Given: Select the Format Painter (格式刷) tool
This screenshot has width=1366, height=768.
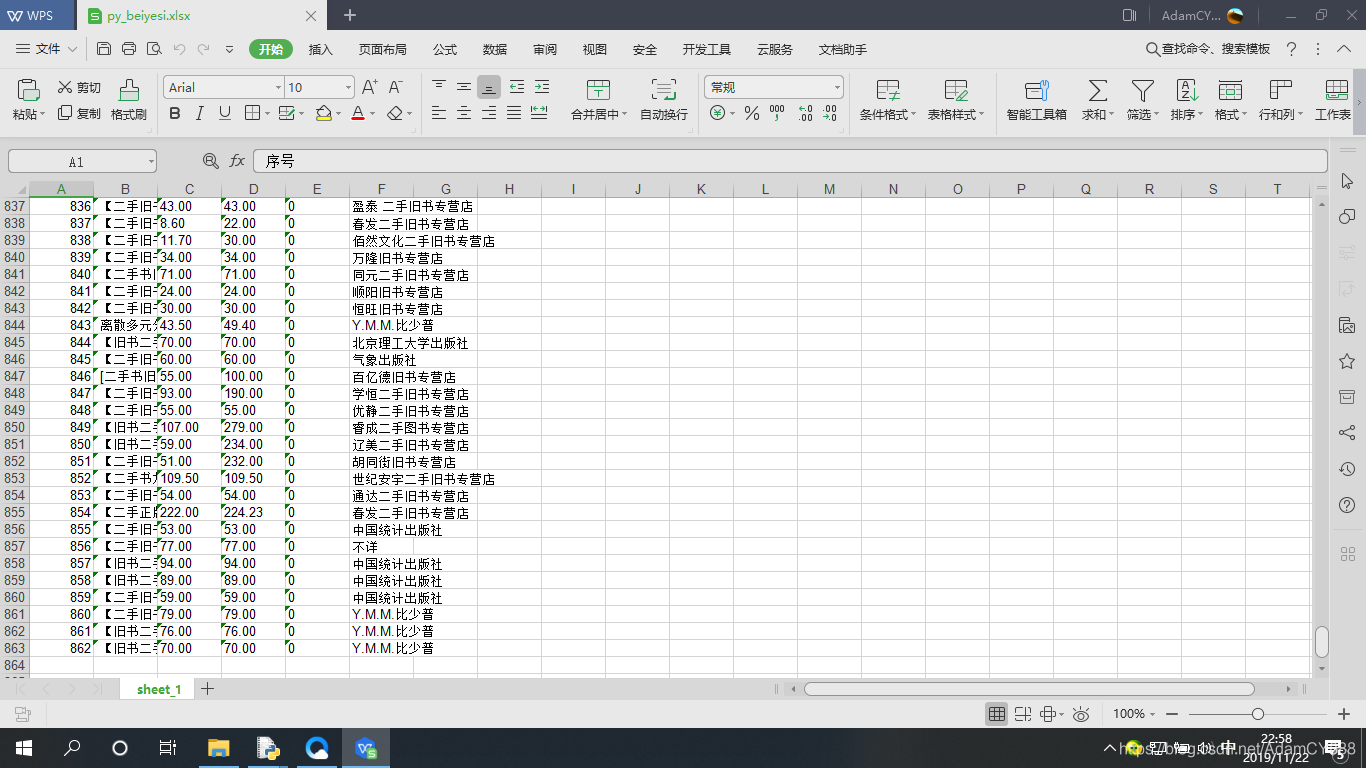Looking at the screenshot, I should [129, 101].
